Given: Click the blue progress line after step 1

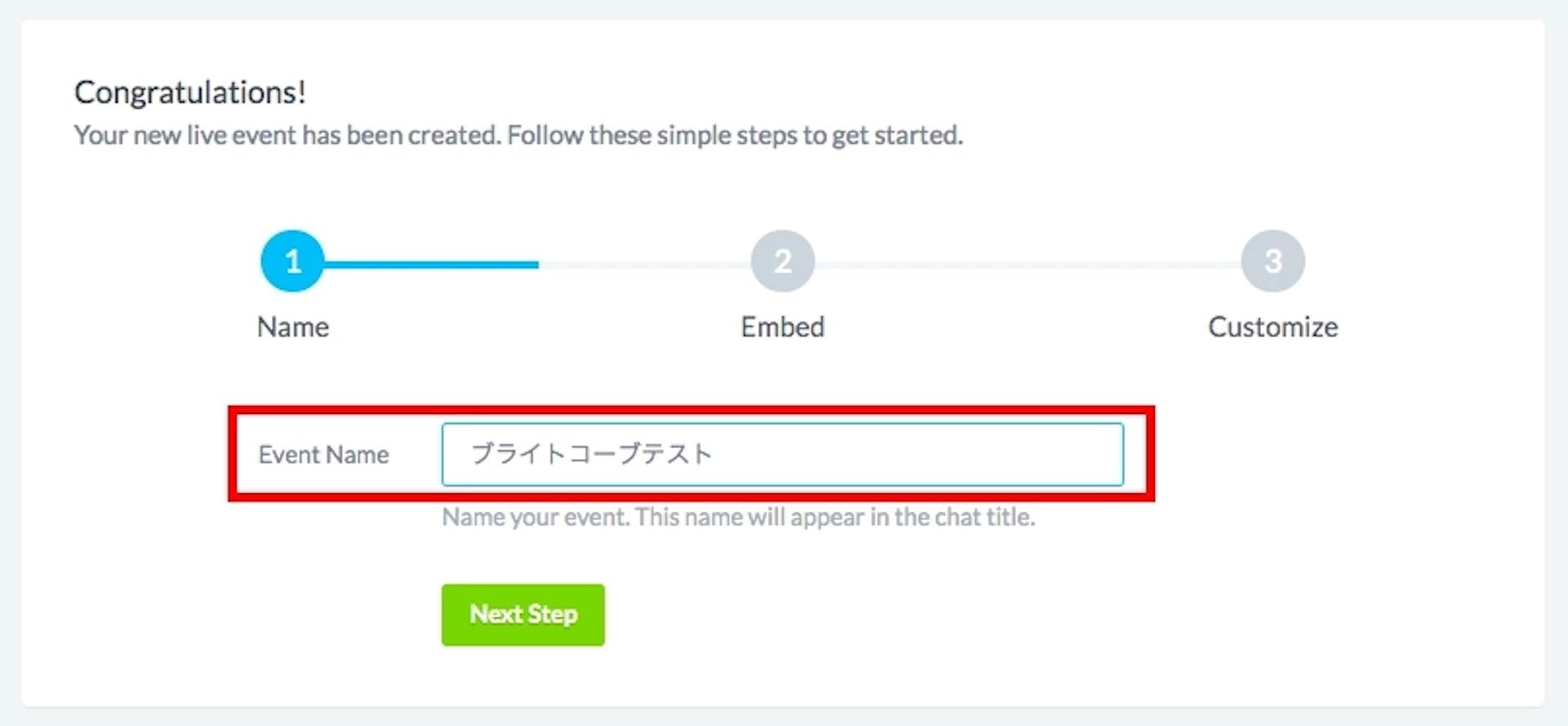Looking at the screenshot, I should [433, 265].
